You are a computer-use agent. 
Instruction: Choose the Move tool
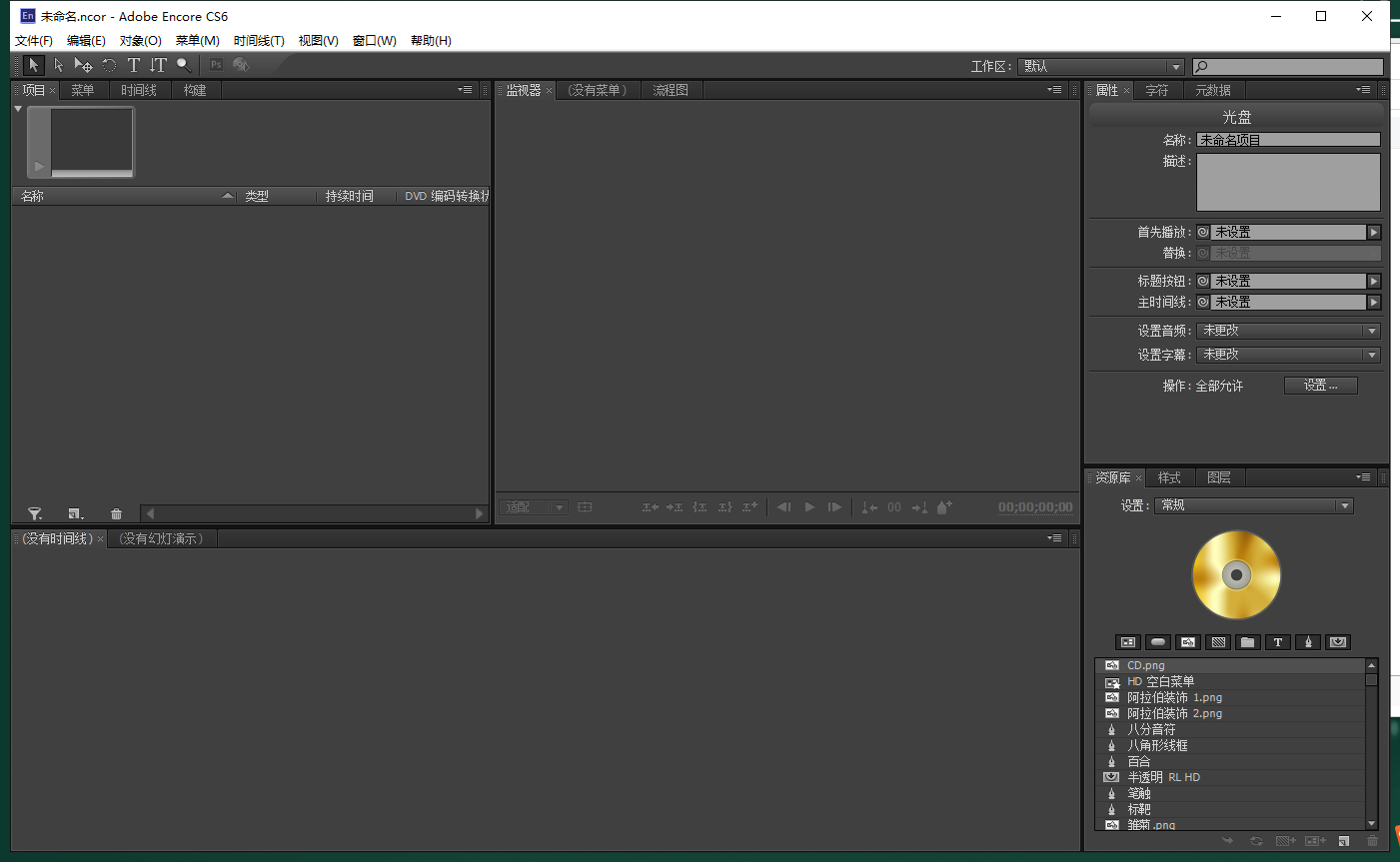coord(84,65)
